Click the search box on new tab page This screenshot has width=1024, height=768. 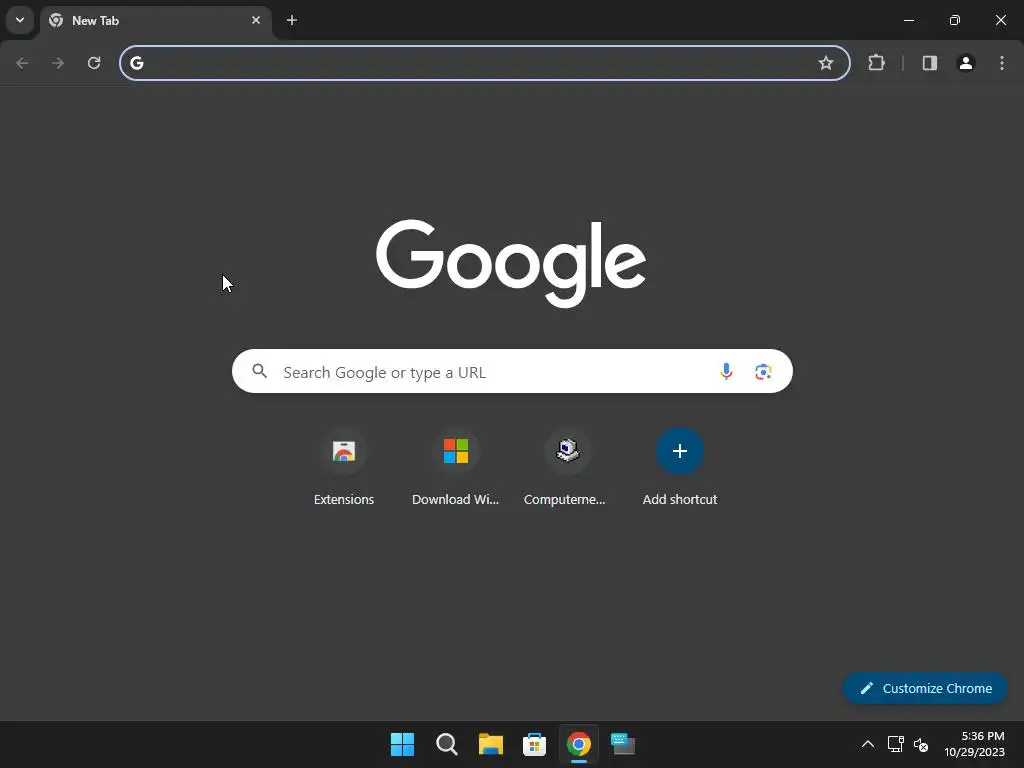512,372
